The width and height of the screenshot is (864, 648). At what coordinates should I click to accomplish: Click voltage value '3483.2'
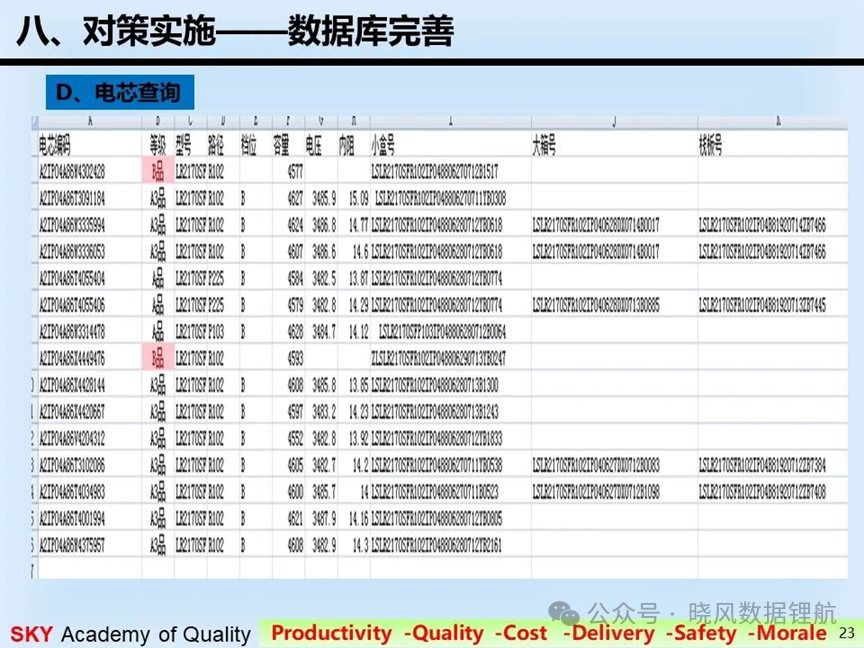pyautogui.click(x=324, y=412)
